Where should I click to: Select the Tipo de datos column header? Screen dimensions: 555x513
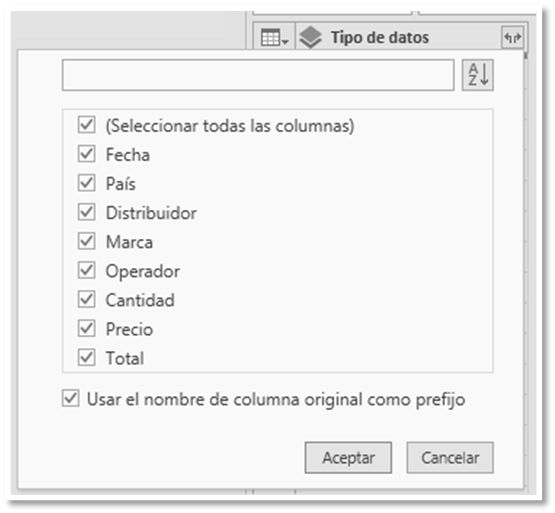click(379, 37)
